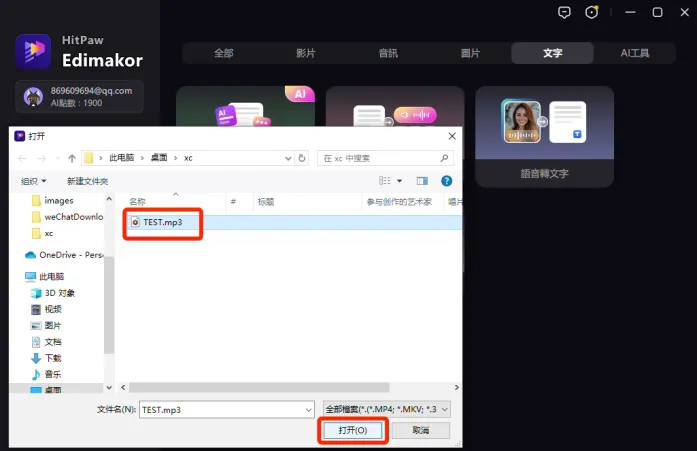Switch to the 音訊 tab
This screenshot has height=451, width=697.
coord(388,53)
